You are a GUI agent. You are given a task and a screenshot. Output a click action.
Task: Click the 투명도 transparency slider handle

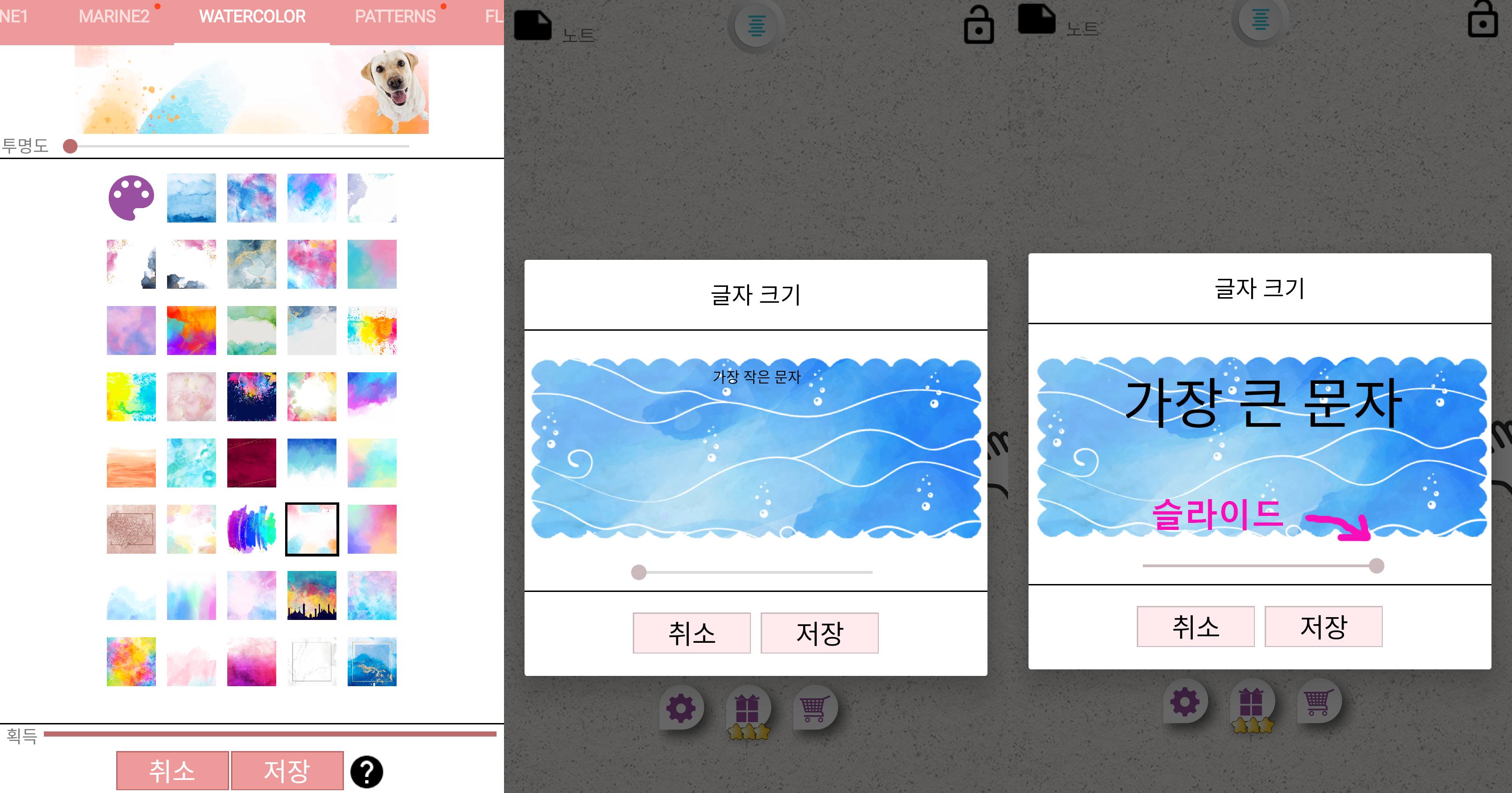(x=70, y=146)
